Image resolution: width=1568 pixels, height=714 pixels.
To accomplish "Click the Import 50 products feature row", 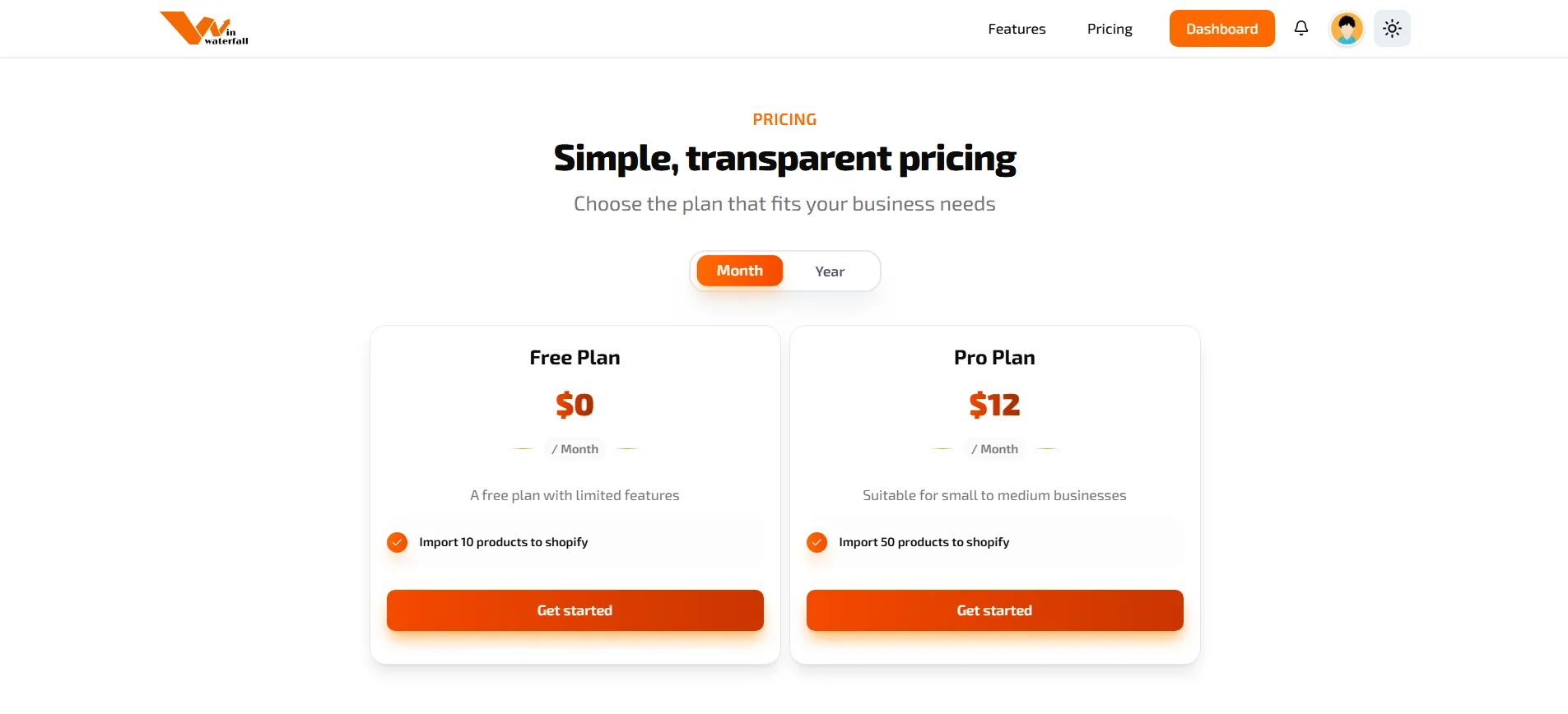I will 993,542.
